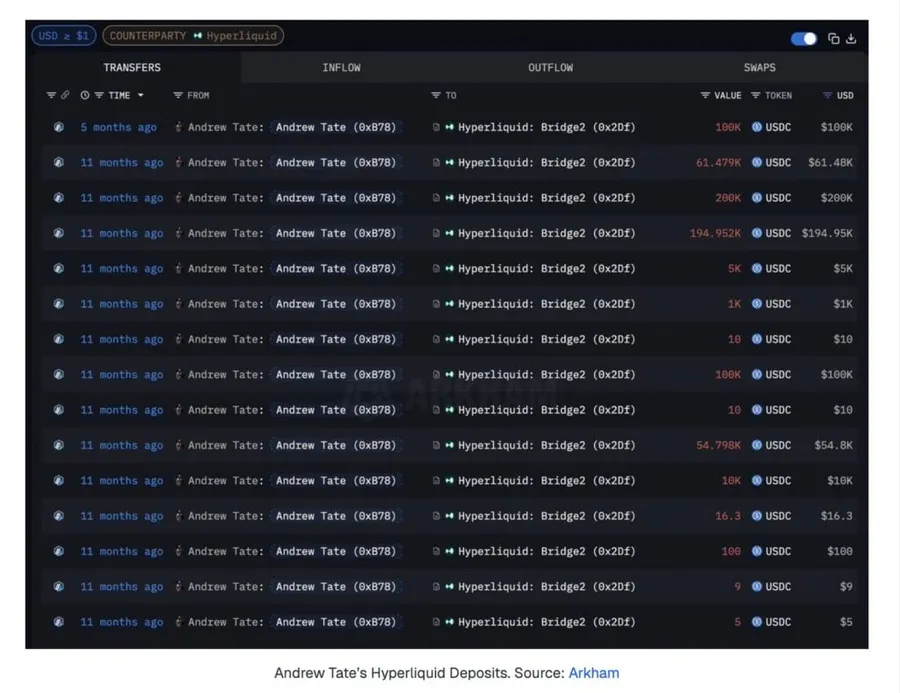Open the chain link filter icon in header
This screenshot has height=693, width=900.
click(x=64, y=95)
